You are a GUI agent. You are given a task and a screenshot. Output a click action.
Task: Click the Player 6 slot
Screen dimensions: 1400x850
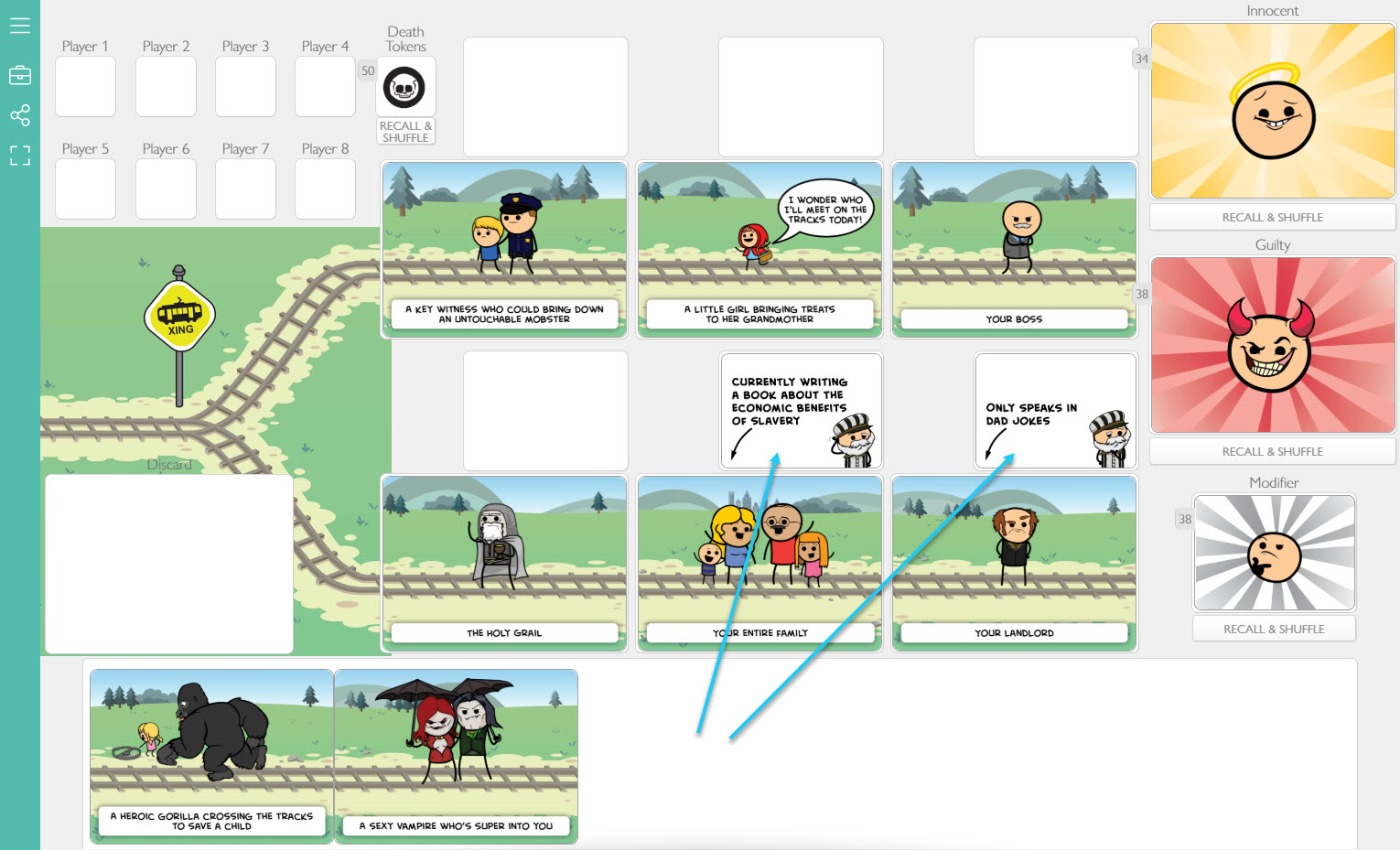[166, 189]
